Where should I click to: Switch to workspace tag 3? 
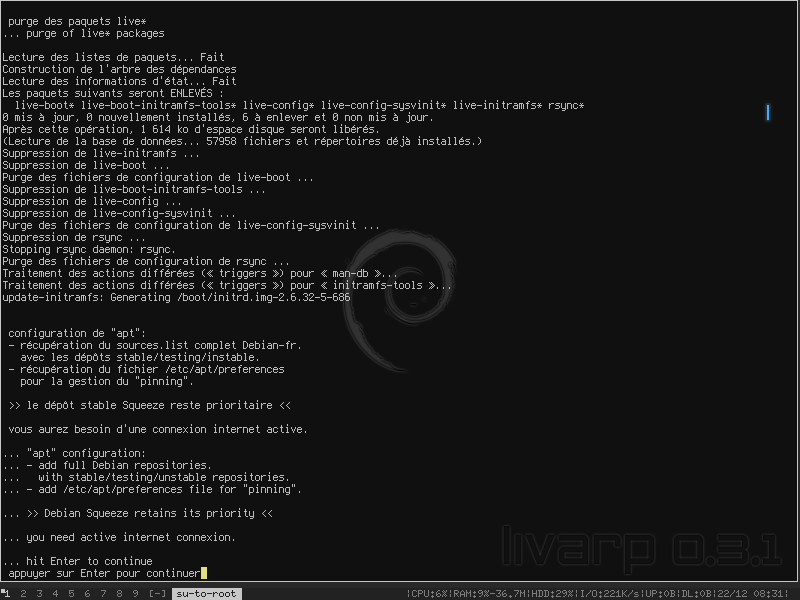[39, 594]
